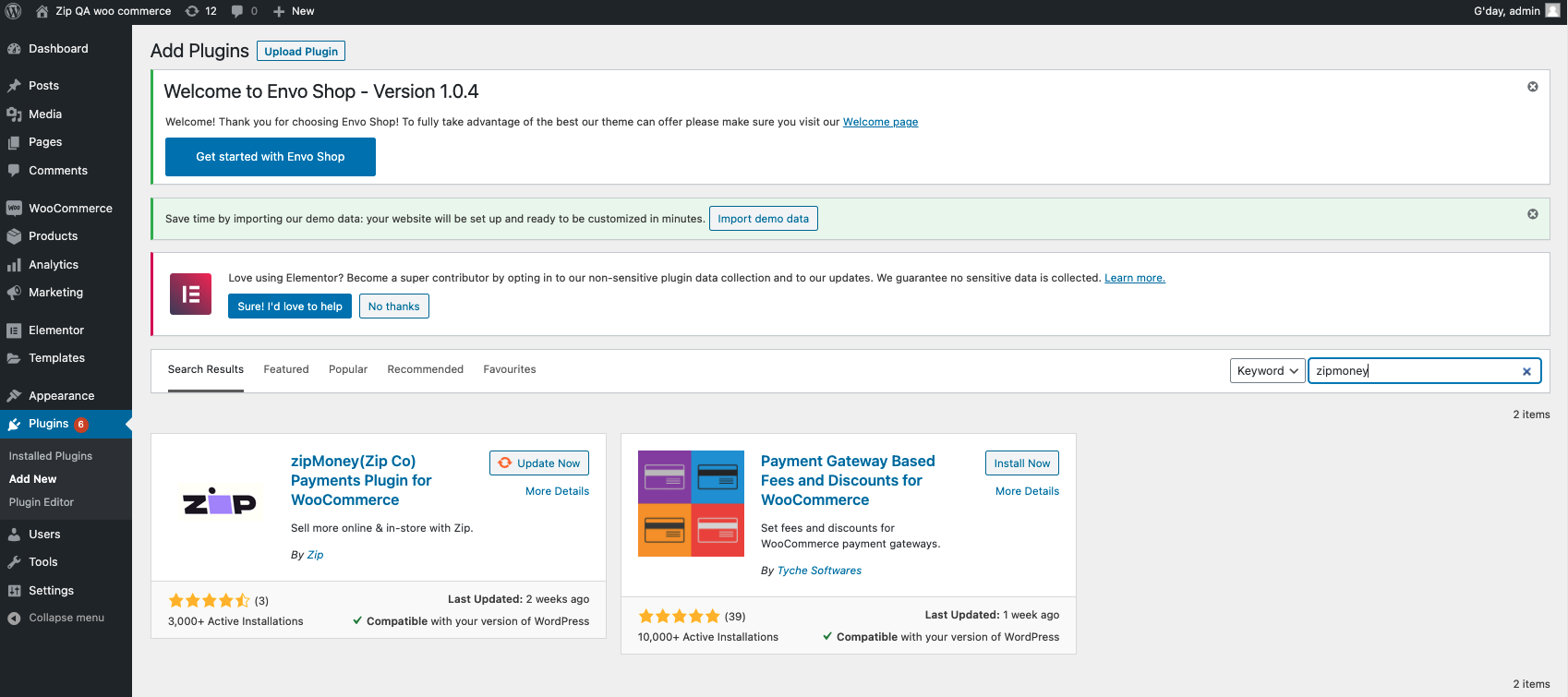Screen dimensions: 1568x697
Task: Click the zipMoney star rating (3)
Action: click(210, 601)
